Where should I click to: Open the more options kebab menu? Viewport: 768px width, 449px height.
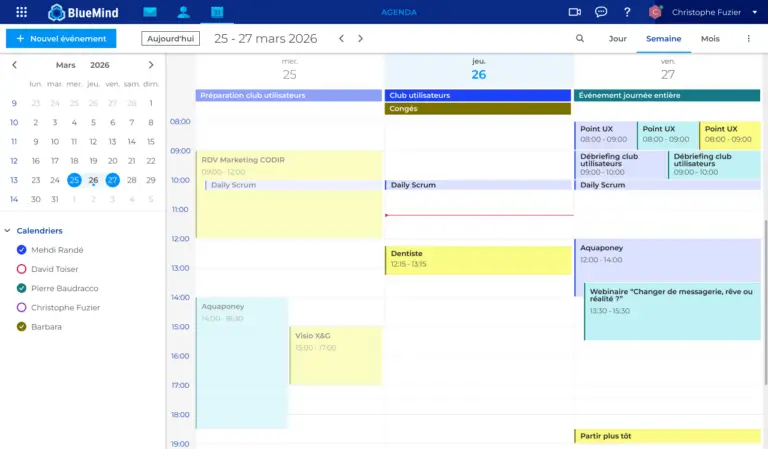pyautogui.click(x=748, y=39)
